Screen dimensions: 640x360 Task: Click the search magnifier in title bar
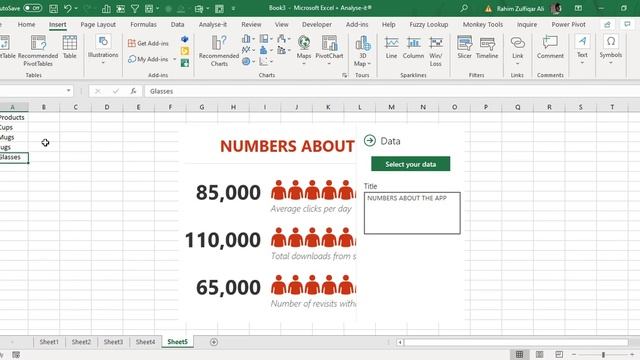pyautogui.click(x=464, y=8)
